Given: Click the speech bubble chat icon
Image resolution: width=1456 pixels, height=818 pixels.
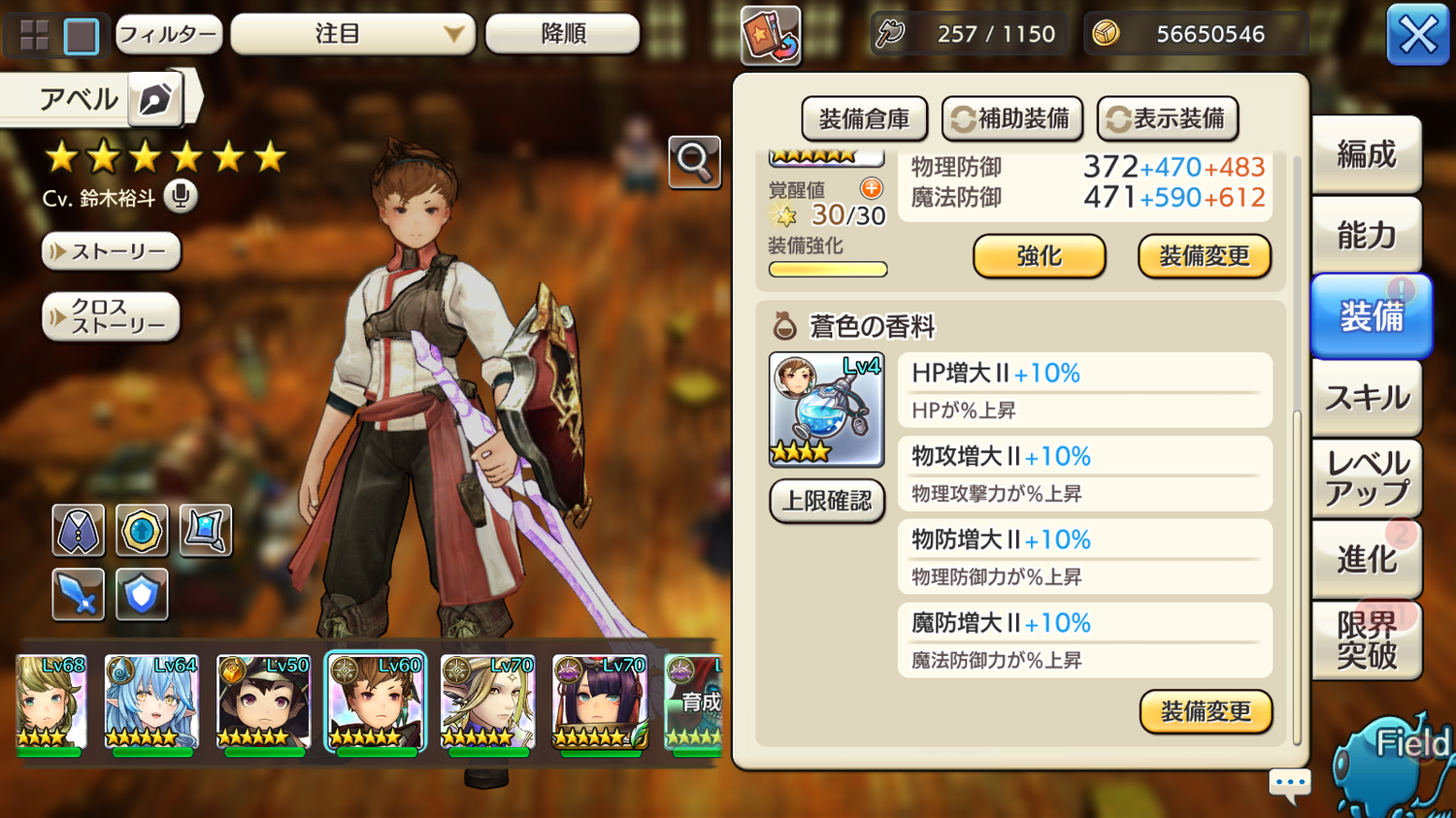Looking at the screenshot, I should click(x=1291, y=784).
